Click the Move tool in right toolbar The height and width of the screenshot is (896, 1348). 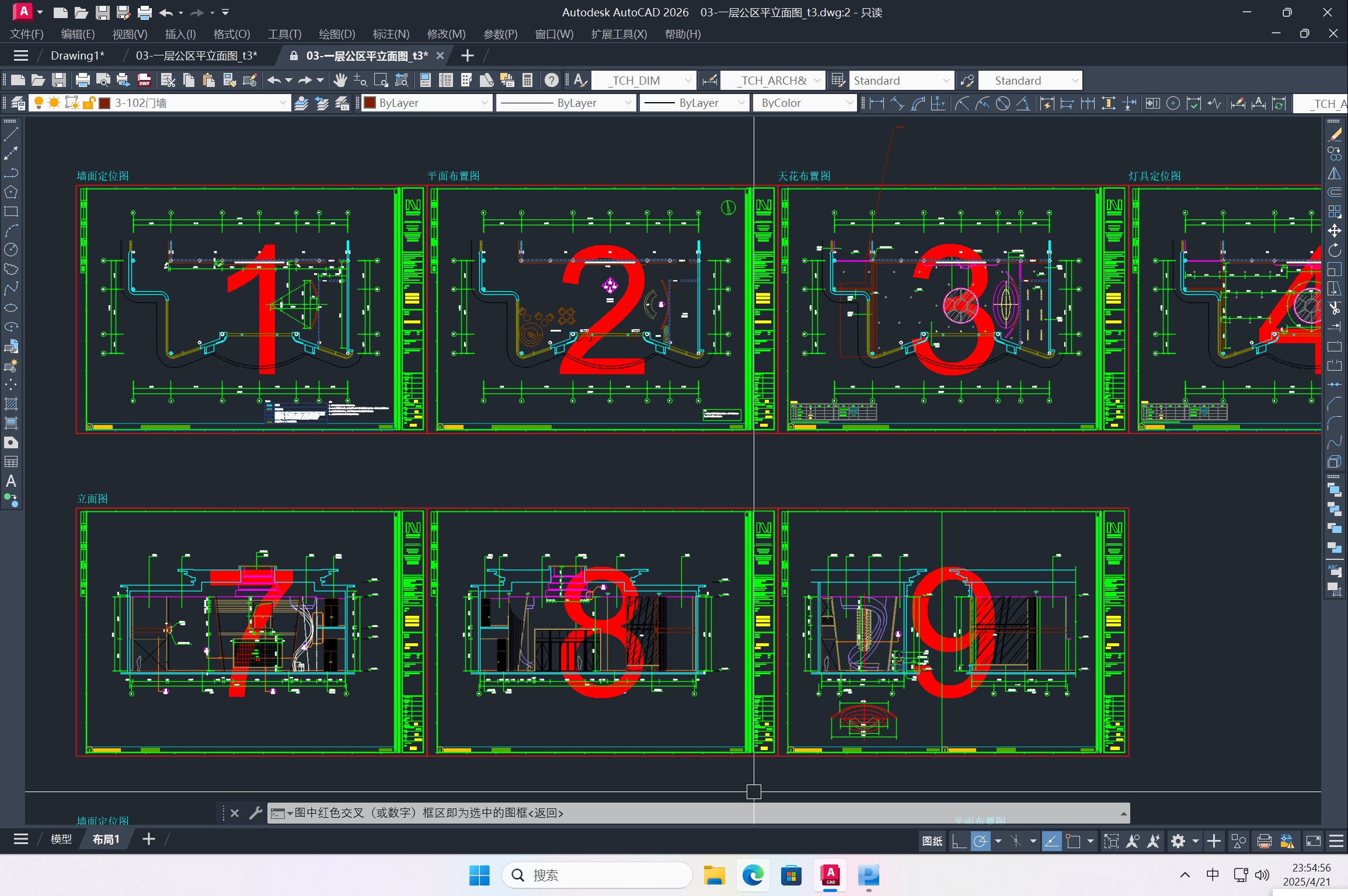tap(1334, 231)
